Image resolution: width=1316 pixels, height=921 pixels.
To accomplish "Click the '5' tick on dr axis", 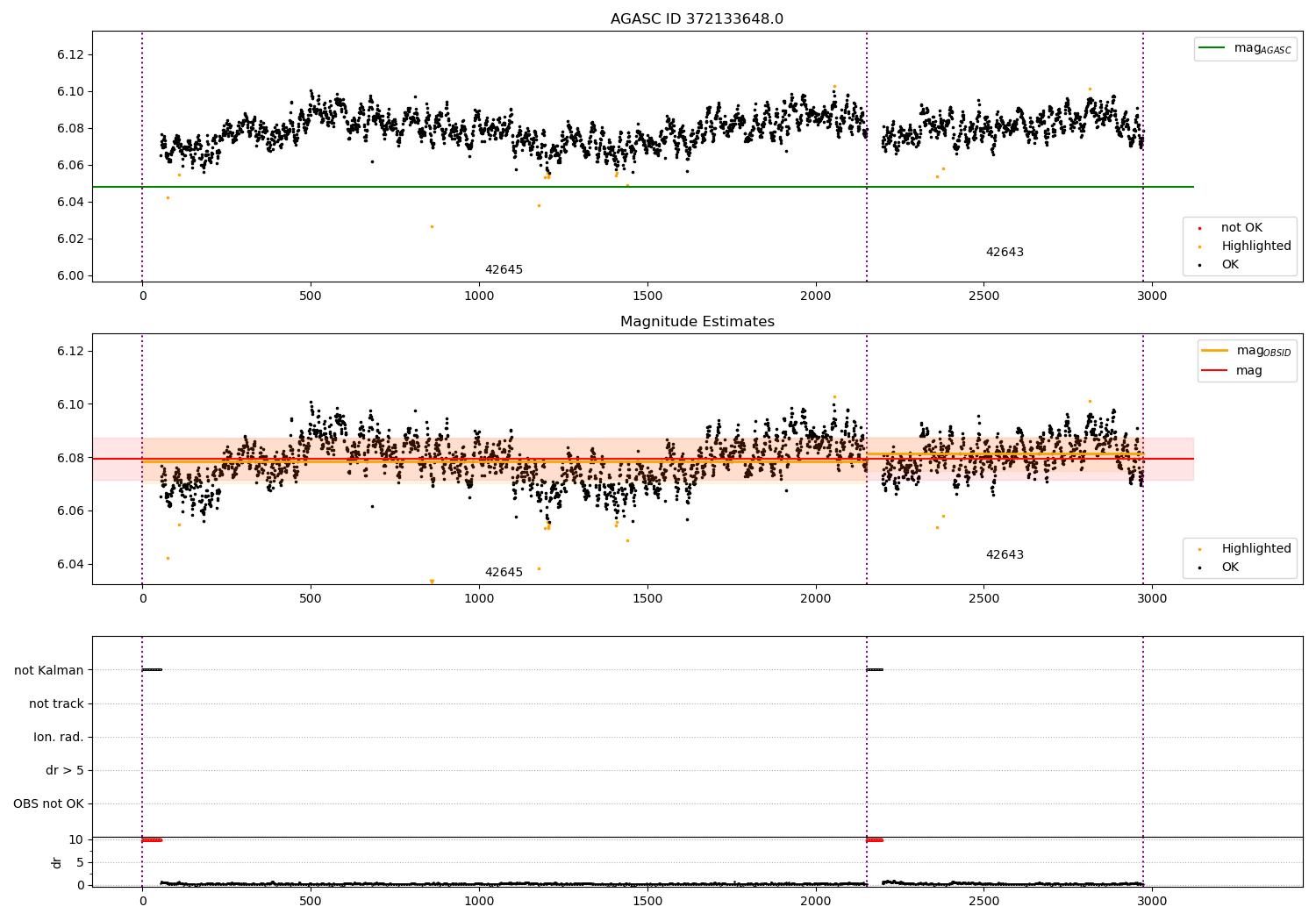I will 80,863.
